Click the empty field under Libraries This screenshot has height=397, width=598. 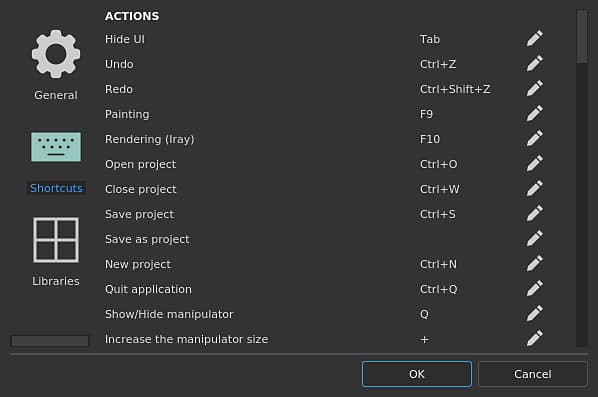tap(50, 341)
